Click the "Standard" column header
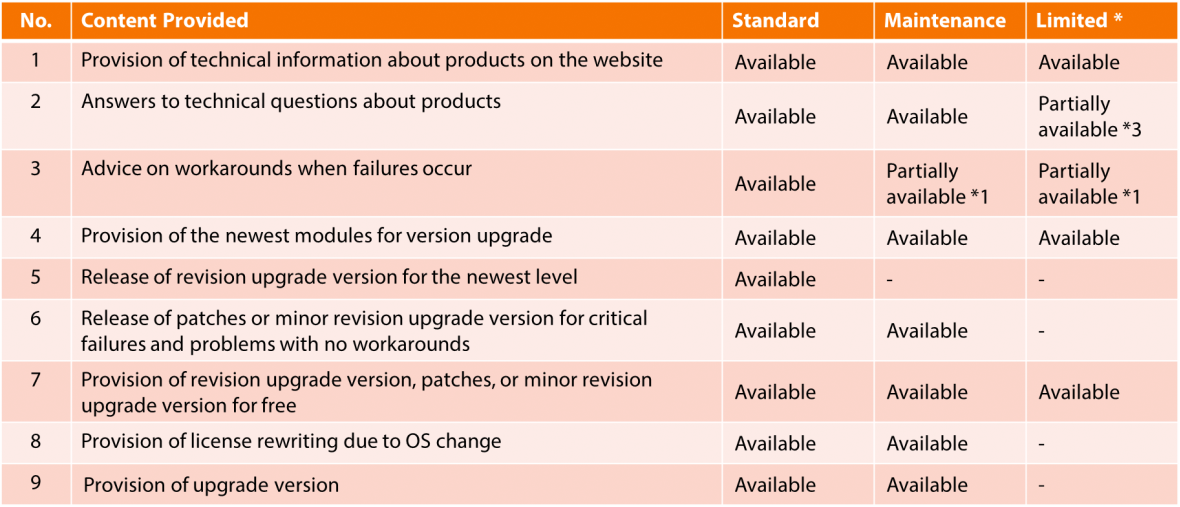Image resolution: width=1180 pixels, height=507 pixels. pos(775,20)
